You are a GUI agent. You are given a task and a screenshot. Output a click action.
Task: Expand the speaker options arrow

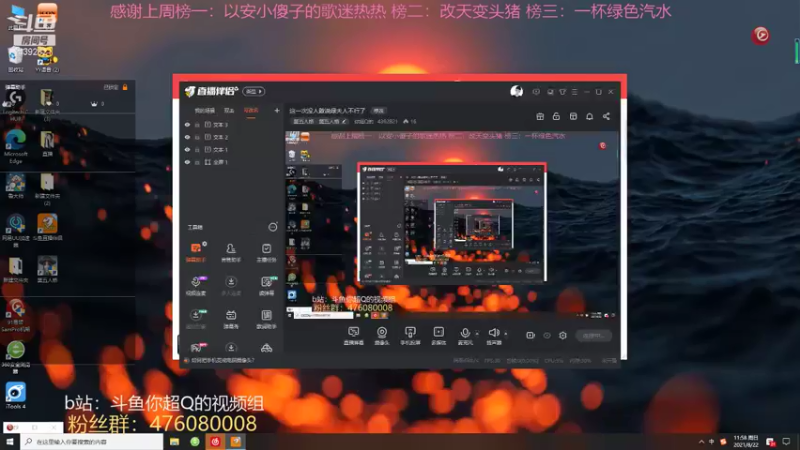tap(506, 333)
